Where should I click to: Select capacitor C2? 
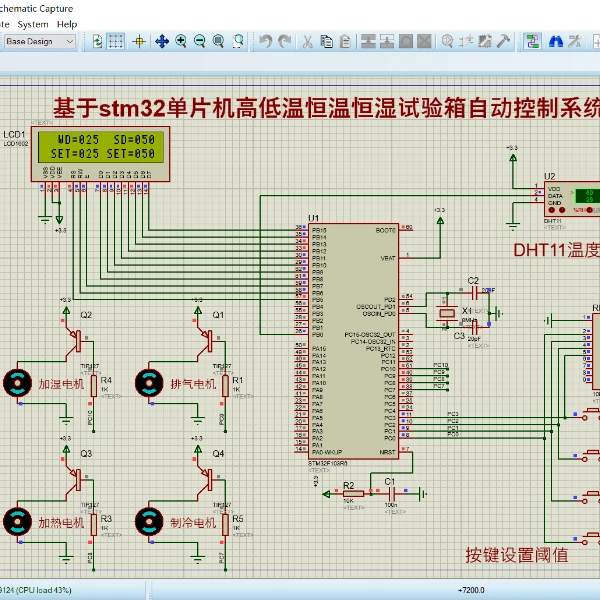[474, 293]
